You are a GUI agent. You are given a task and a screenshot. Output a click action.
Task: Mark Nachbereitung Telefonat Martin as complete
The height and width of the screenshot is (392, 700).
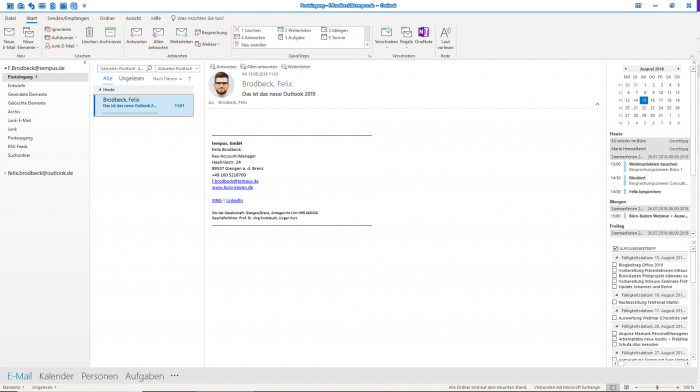tap(615, 302)
